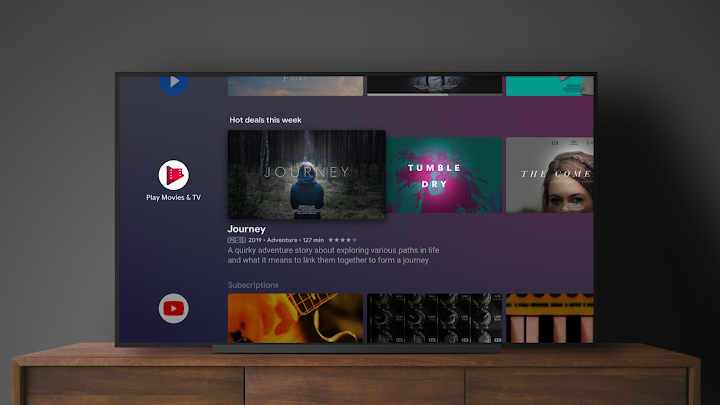Select the audio mixer knobs subscription thumbnail
Screen dimensions: 720x405
click(x=434, y=318)
